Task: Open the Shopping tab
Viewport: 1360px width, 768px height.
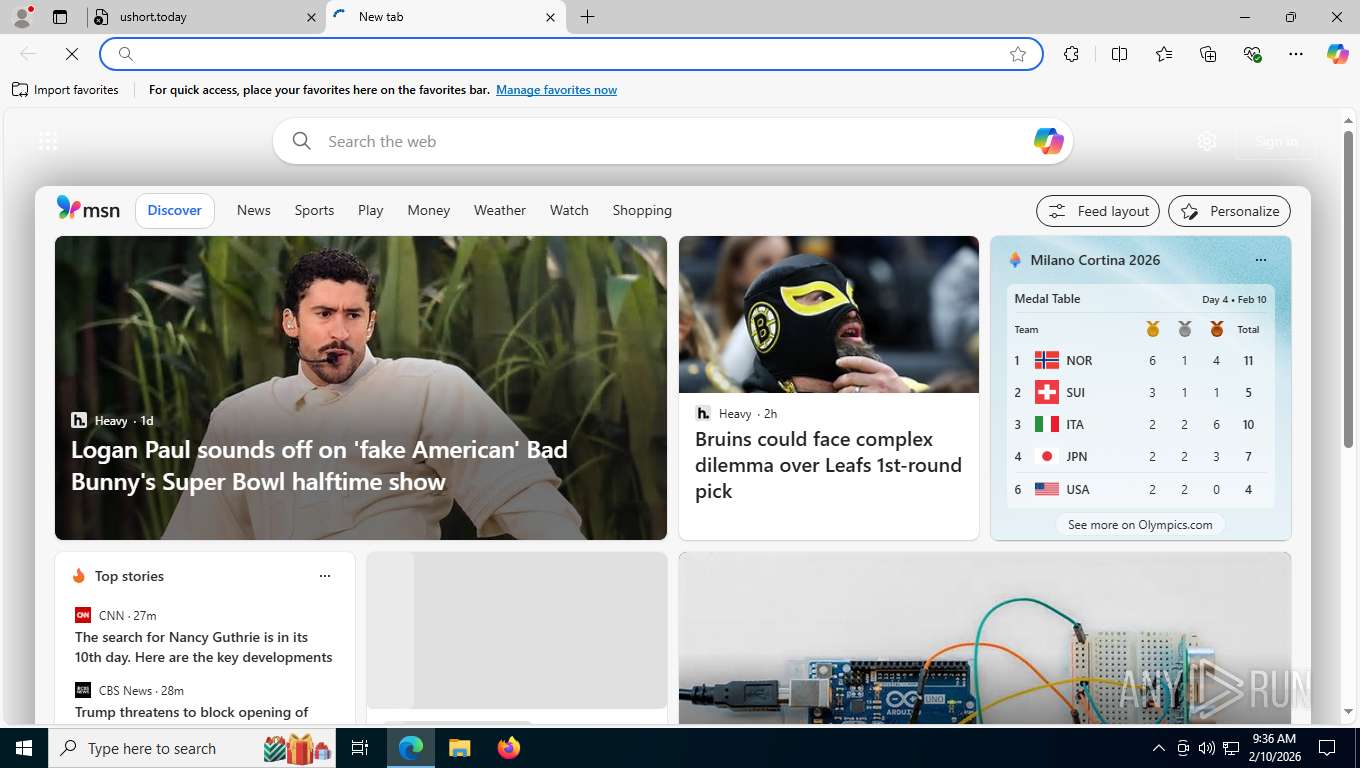Action: click(x=642, y=210)
